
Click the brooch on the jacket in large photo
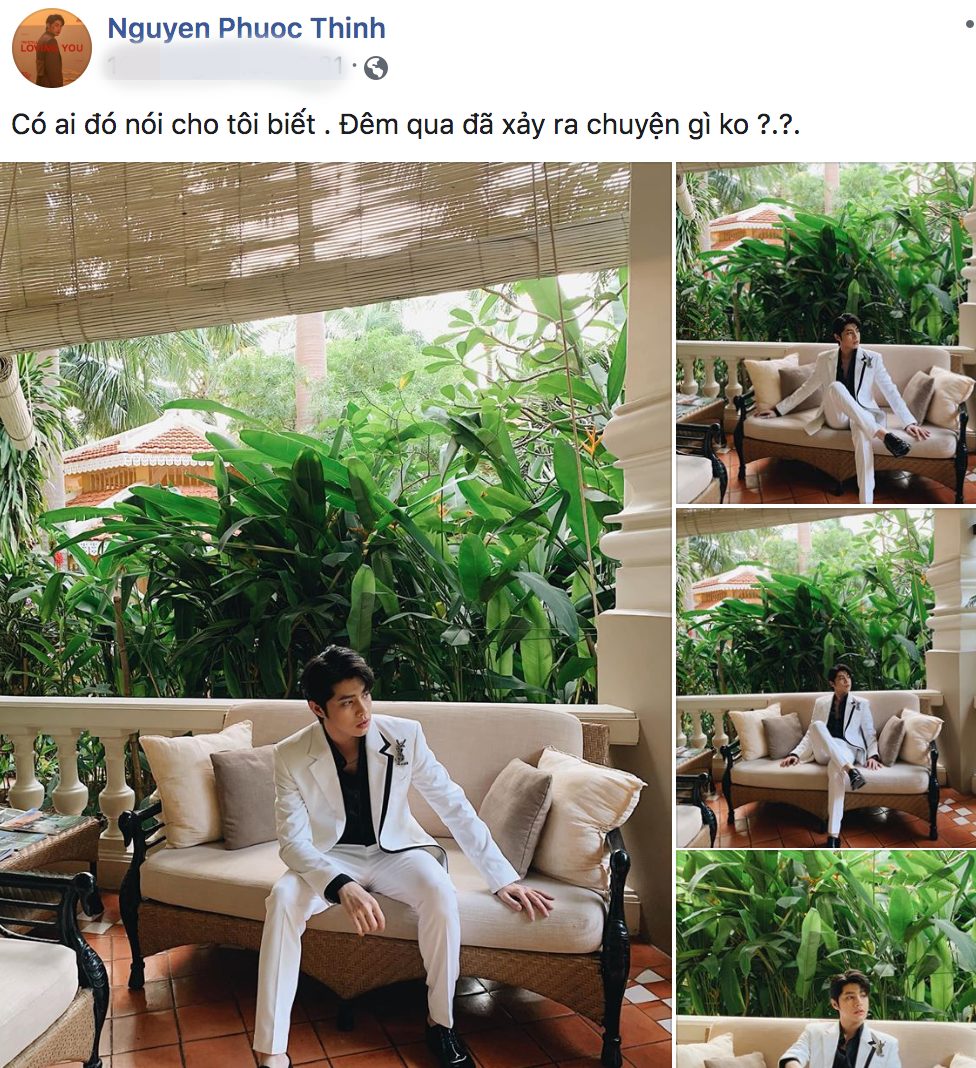click(399, 750)
